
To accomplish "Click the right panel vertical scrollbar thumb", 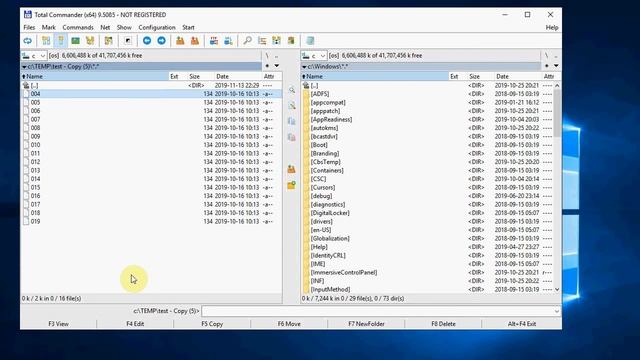I will 557,113.
